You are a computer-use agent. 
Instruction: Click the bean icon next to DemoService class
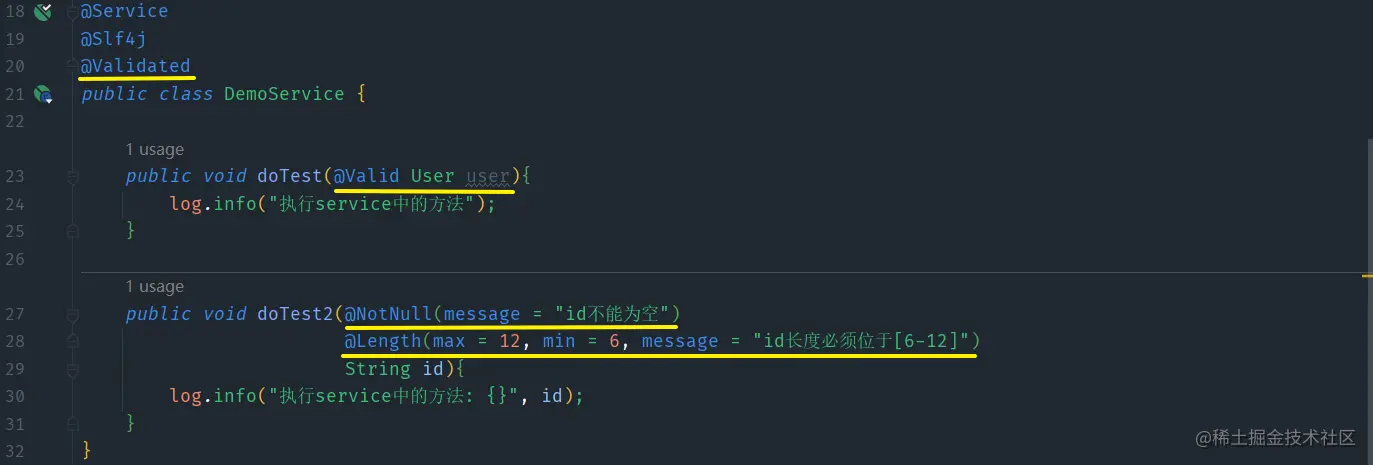(x=42, y=94)
